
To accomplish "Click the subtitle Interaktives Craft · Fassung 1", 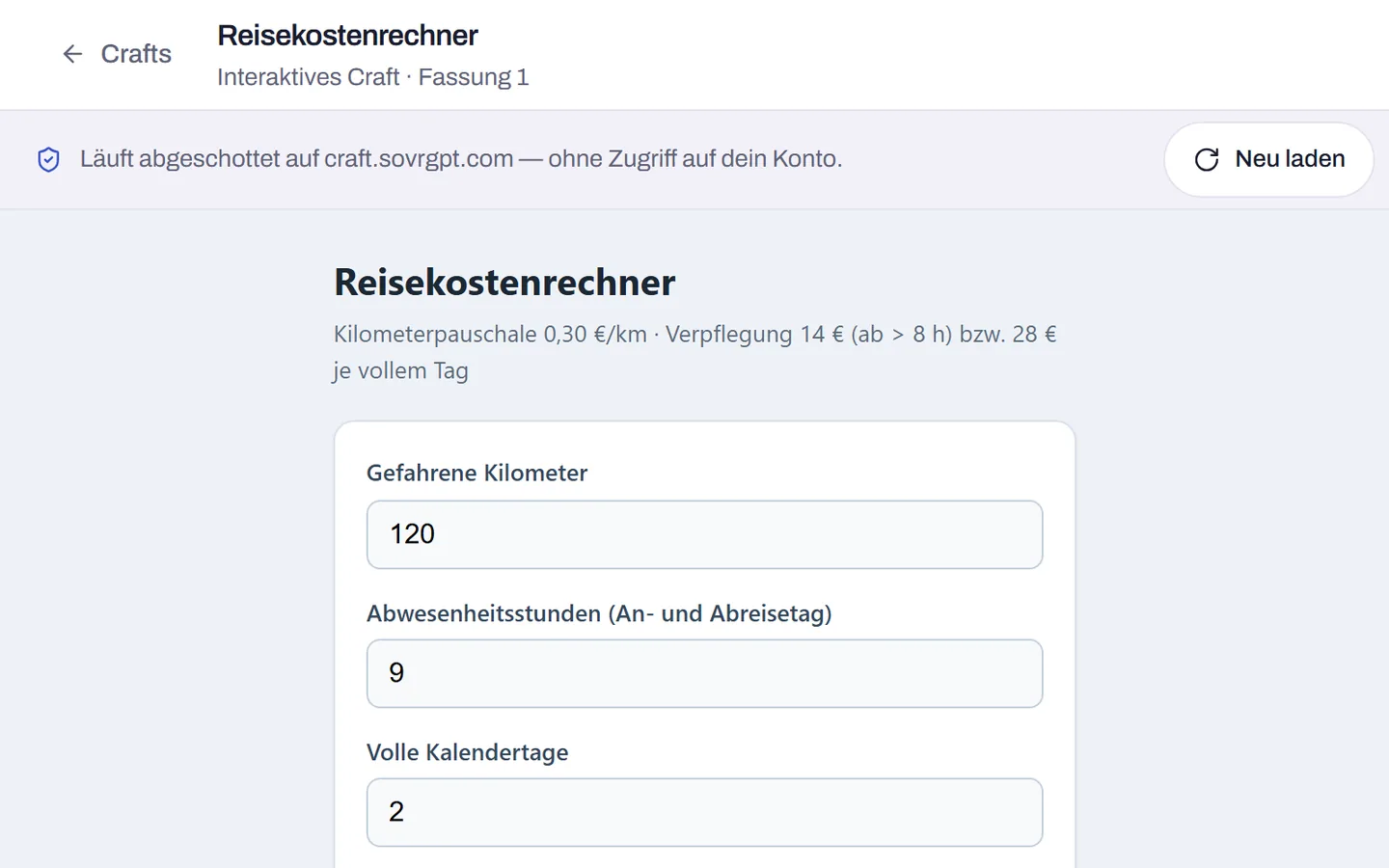I will coord(372,77).
